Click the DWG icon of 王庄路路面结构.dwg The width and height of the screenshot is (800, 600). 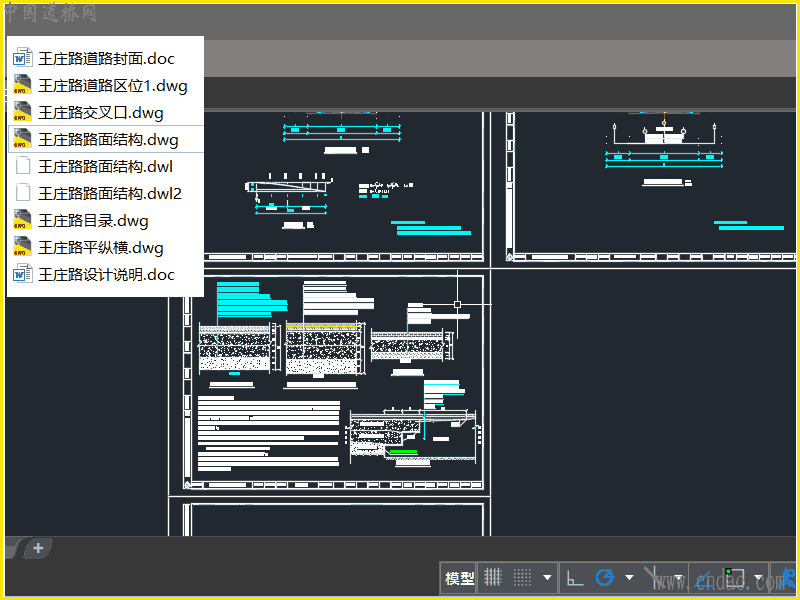(x=22, y=139)
